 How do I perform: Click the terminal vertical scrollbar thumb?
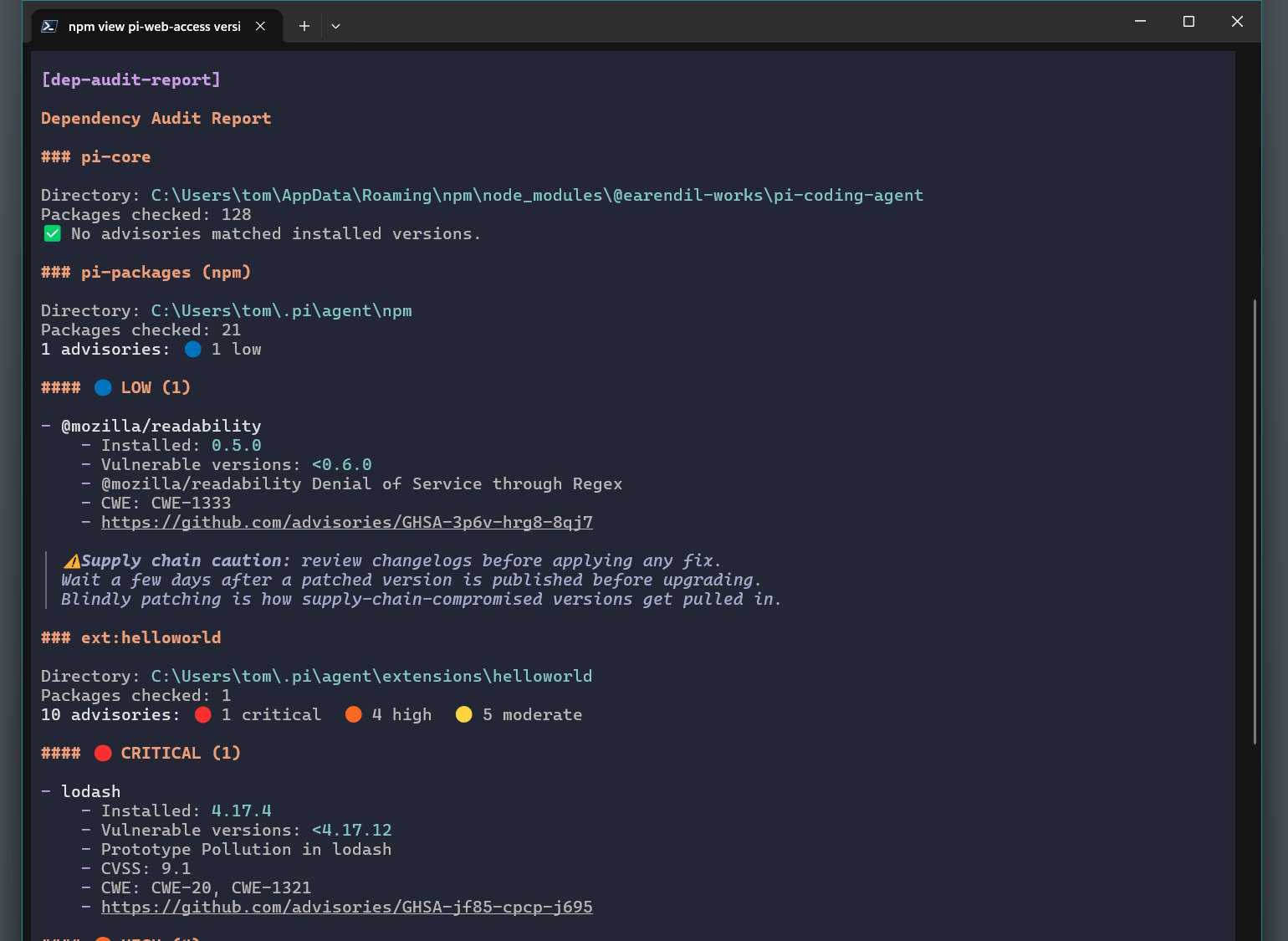[1255, 521]
